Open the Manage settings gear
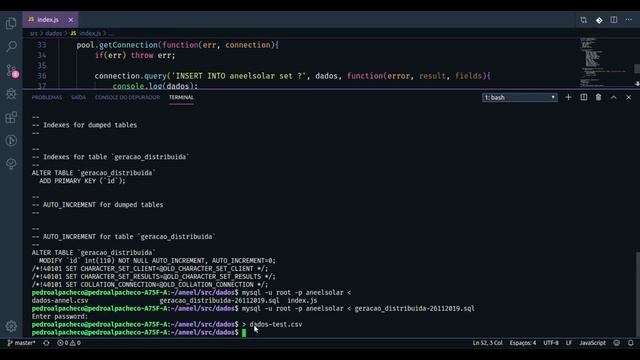 click(x=11, y=326)
